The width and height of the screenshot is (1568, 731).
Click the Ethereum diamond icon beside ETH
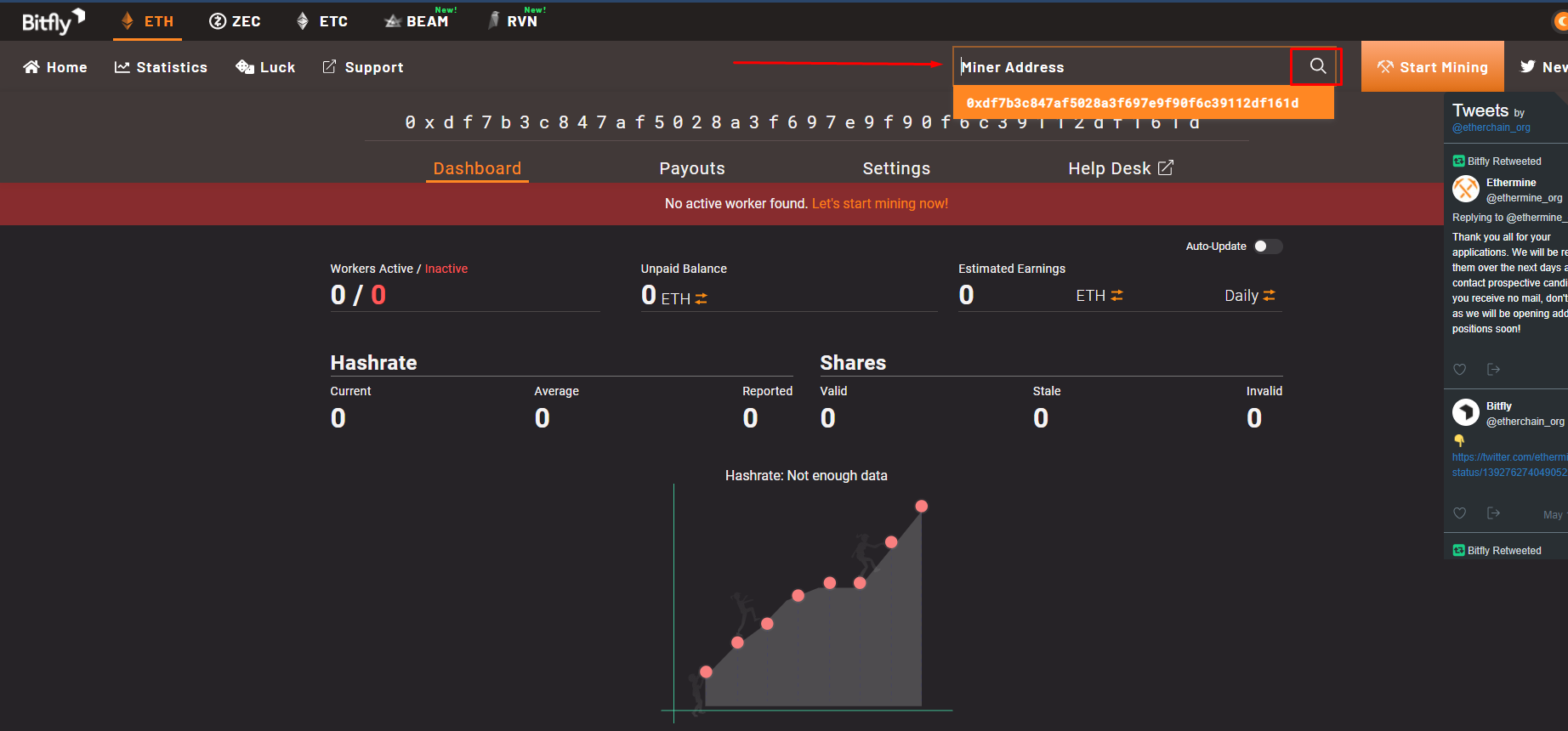point(128,21)
